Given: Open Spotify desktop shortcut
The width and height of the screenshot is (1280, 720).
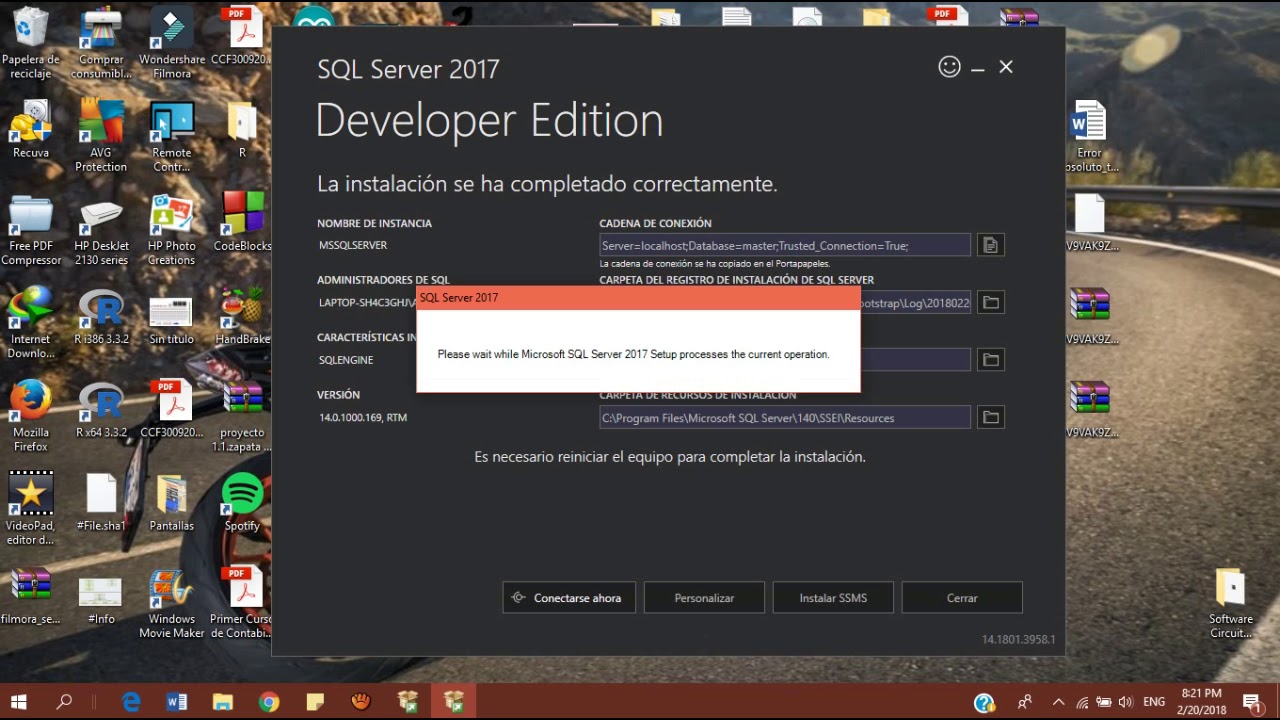Looking at the screenshot, I should (242, 503).
